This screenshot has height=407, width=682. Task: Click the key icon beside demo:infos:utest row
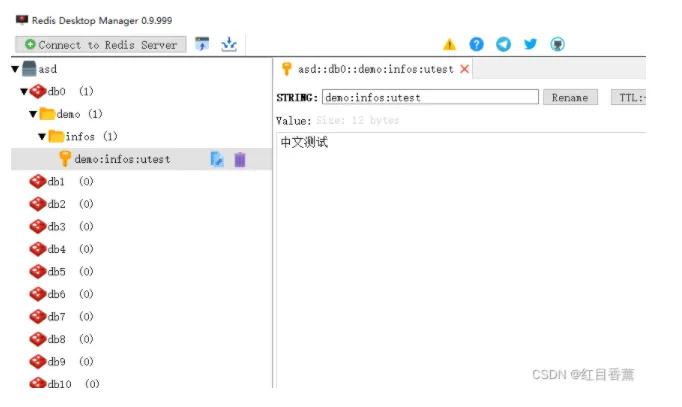coord(65,159)
